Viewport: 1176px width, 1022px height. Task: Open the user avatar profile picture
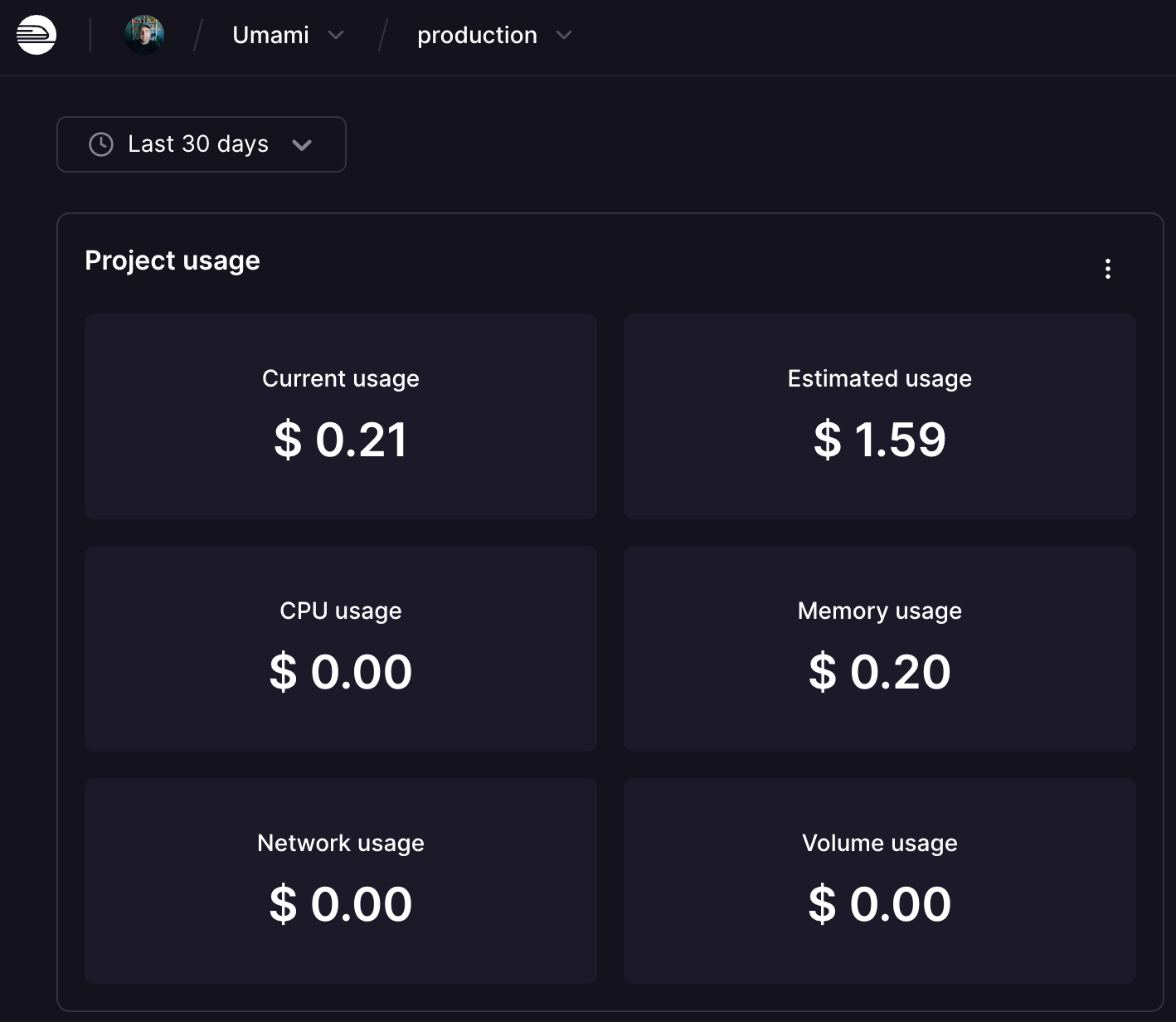click(144, 35)
